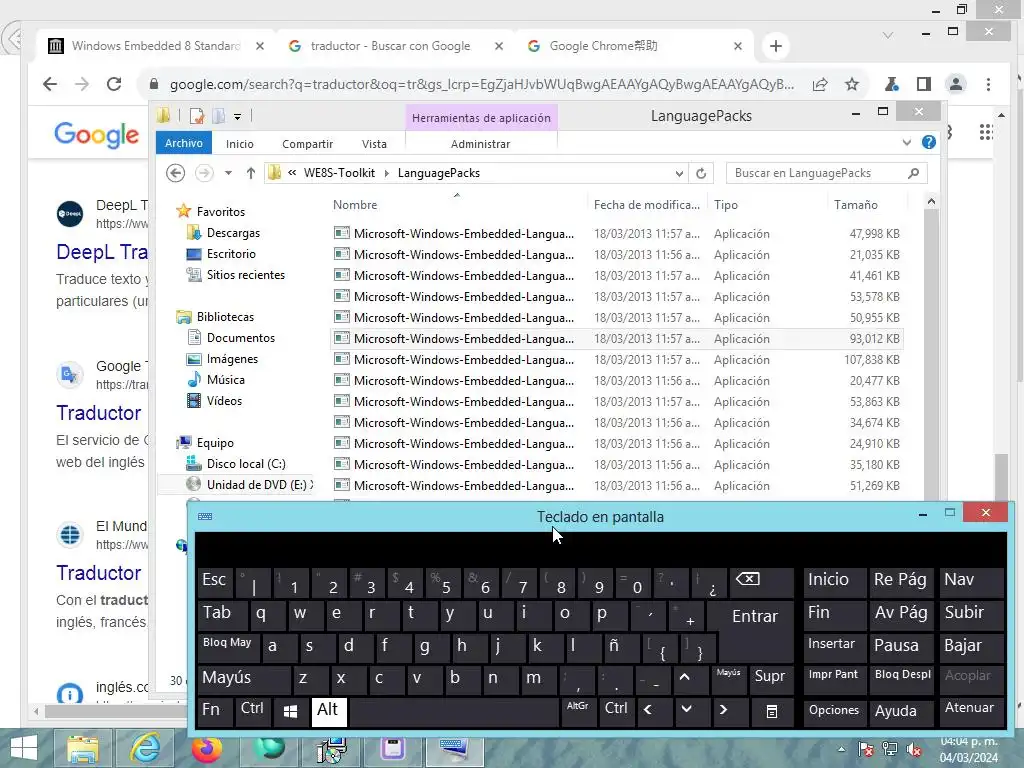Click the Chrome address bar URL
Image resolution: width=1024 pixels, height=768 pixels.
coord(482,84)
